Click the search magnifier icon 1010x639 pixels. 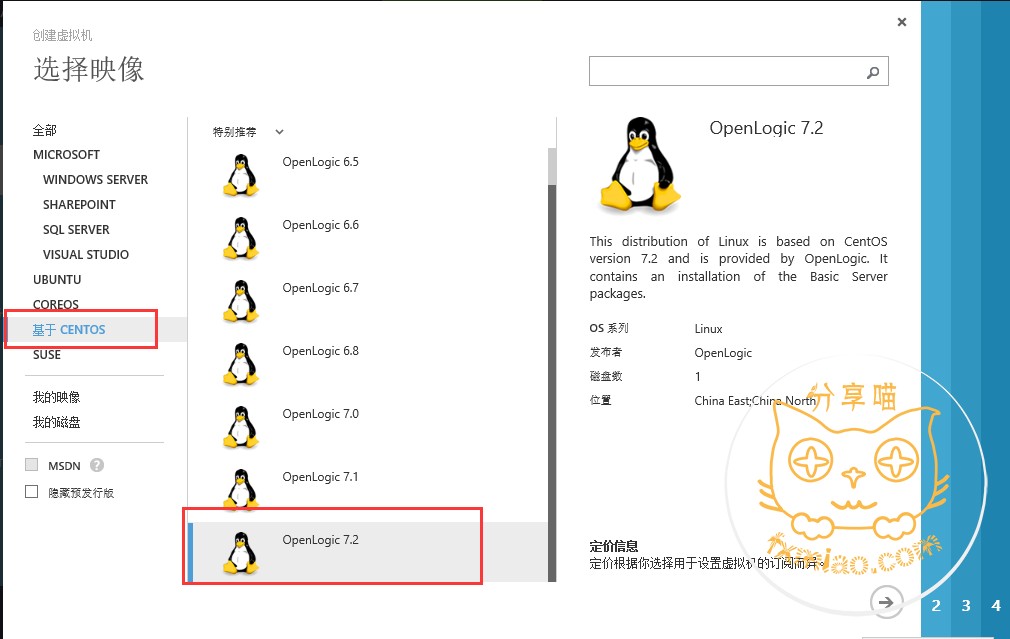[873, 72]
